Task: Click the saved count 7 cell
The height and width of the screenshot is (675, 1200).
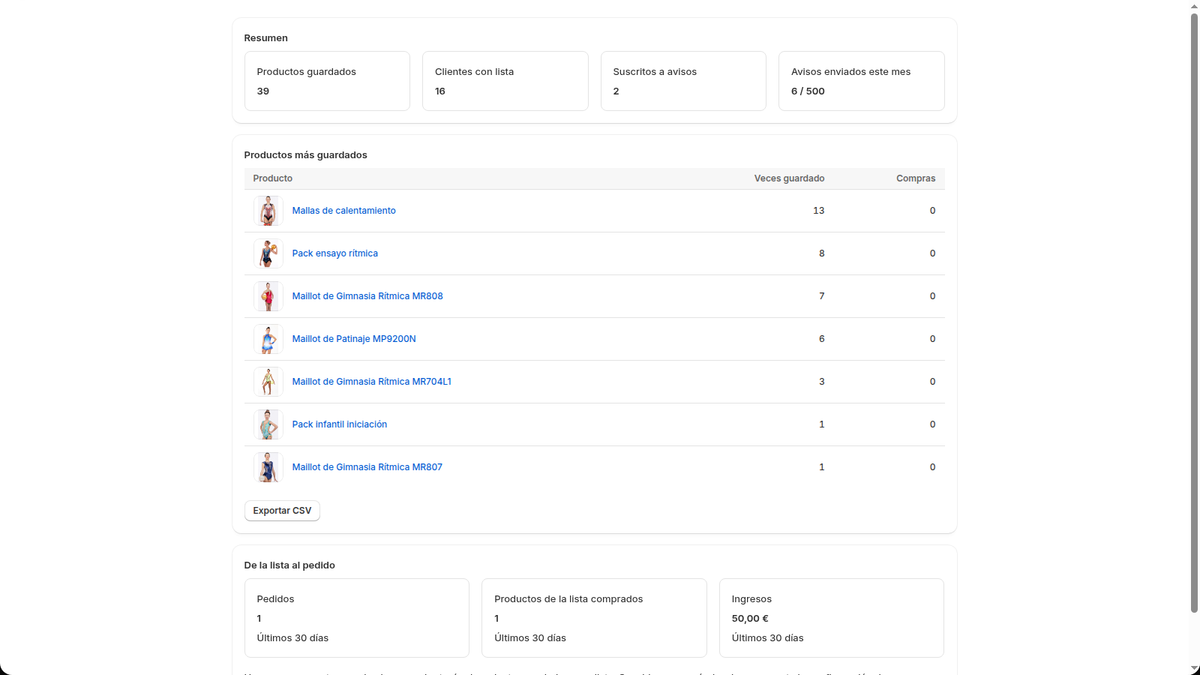Action: tap(822, 296)
